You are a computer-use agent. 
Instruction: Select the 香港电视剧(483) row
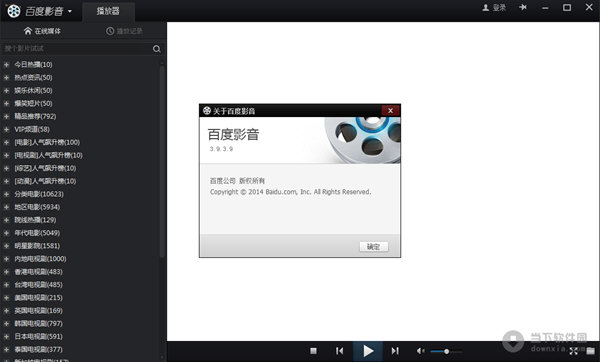pos(80,272)
